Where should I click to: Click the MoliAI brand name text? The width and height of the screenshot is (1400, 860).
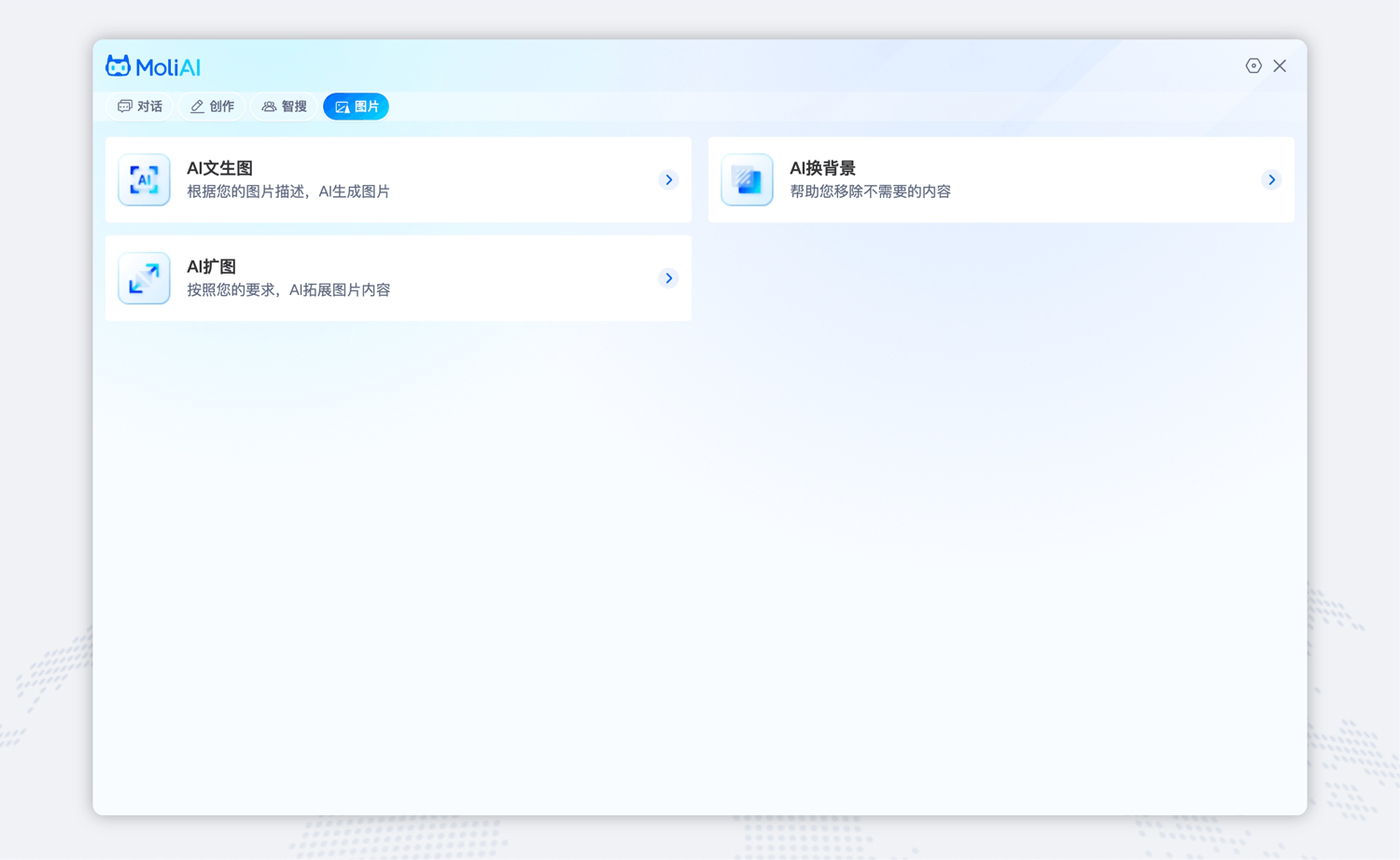(168, 67)
